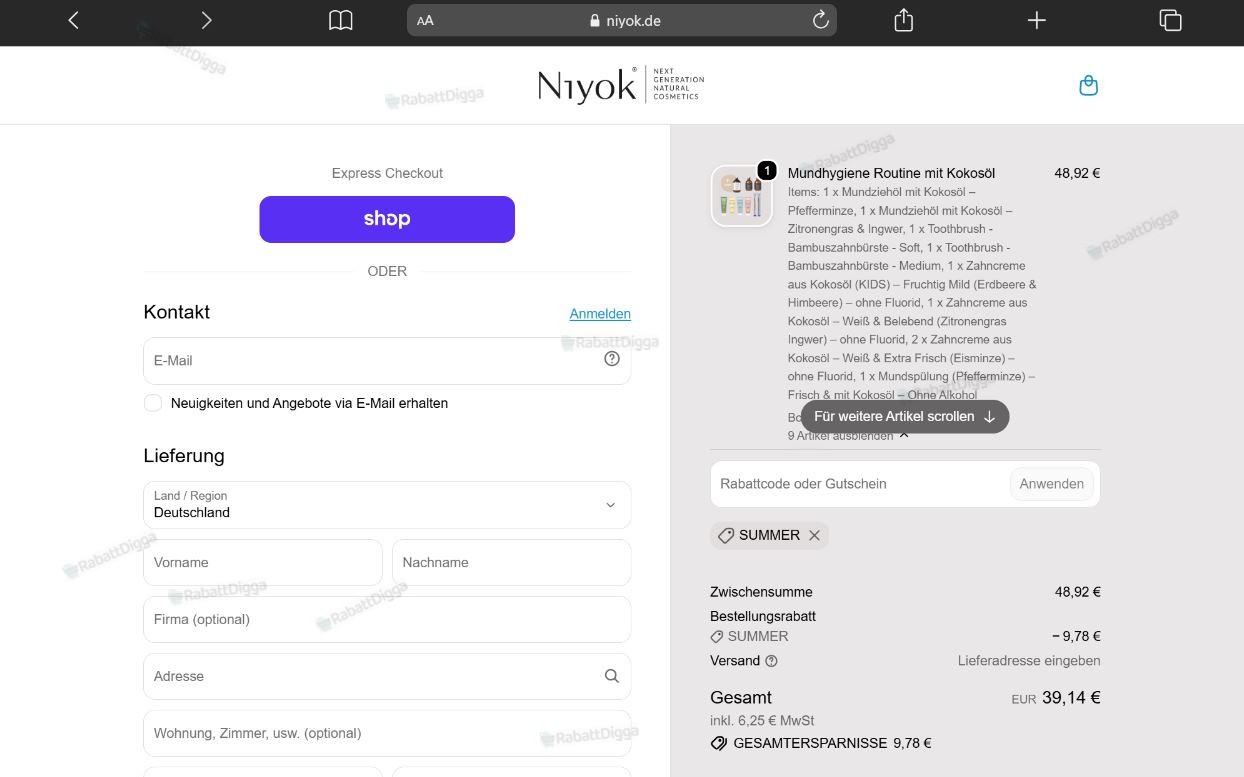Screen dimensions: 1244x777
Task: Click the niyok.de address bar
Action: 621,20
